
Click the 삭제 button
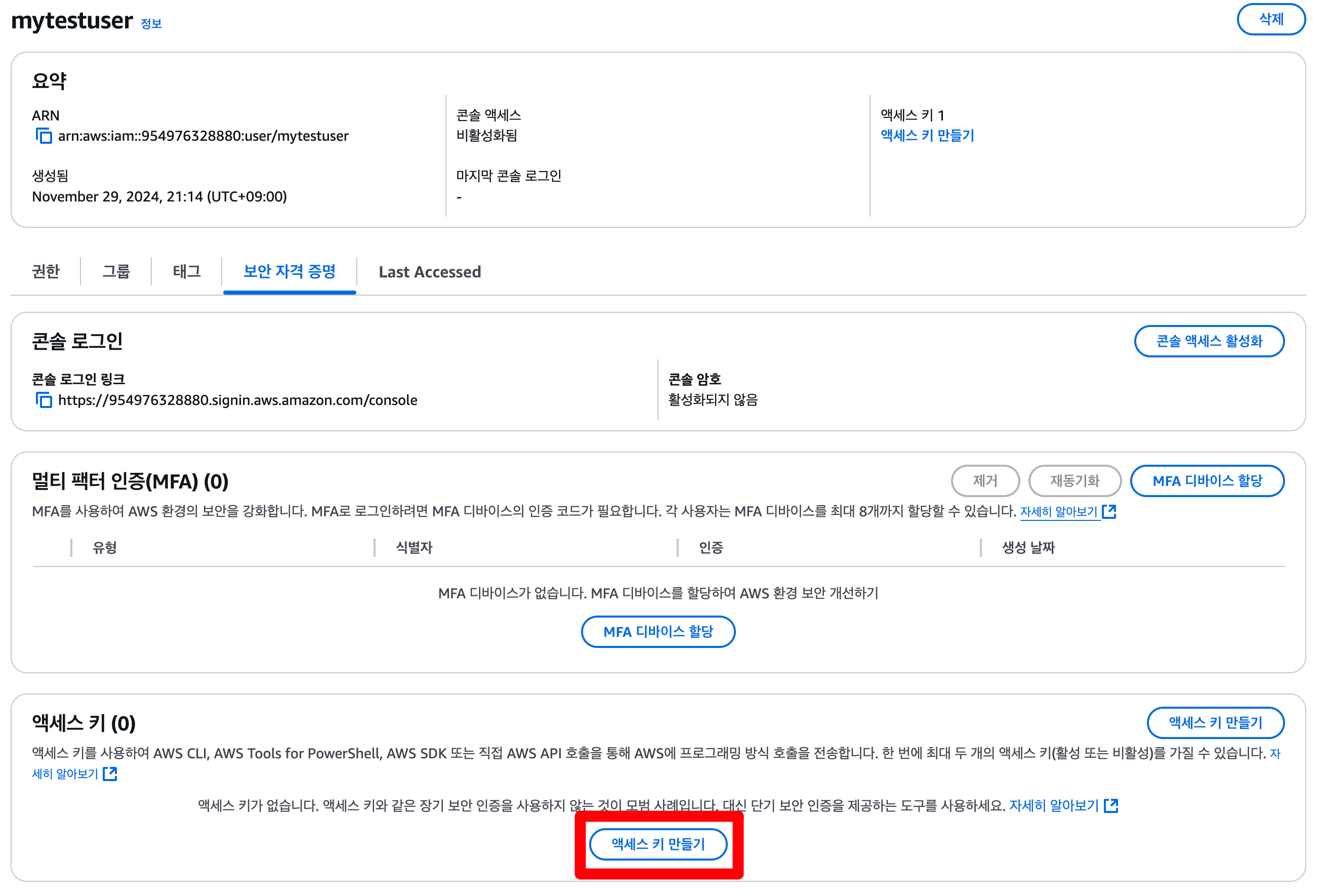coord(1270,19)
